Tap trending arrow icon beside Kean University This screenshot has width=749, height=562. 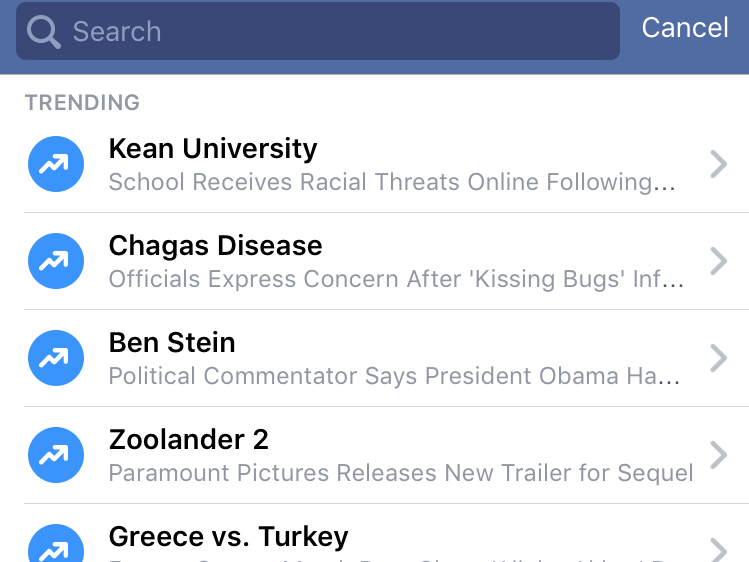54,164
